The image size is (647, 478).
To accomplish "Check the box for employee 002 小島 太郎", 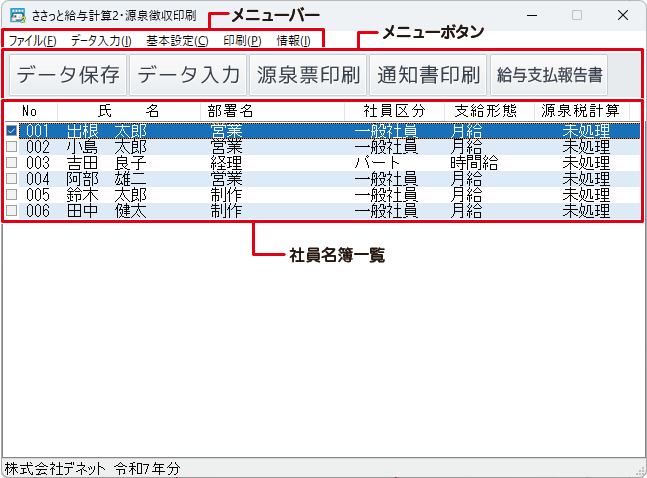I will (x=12, y=145).
